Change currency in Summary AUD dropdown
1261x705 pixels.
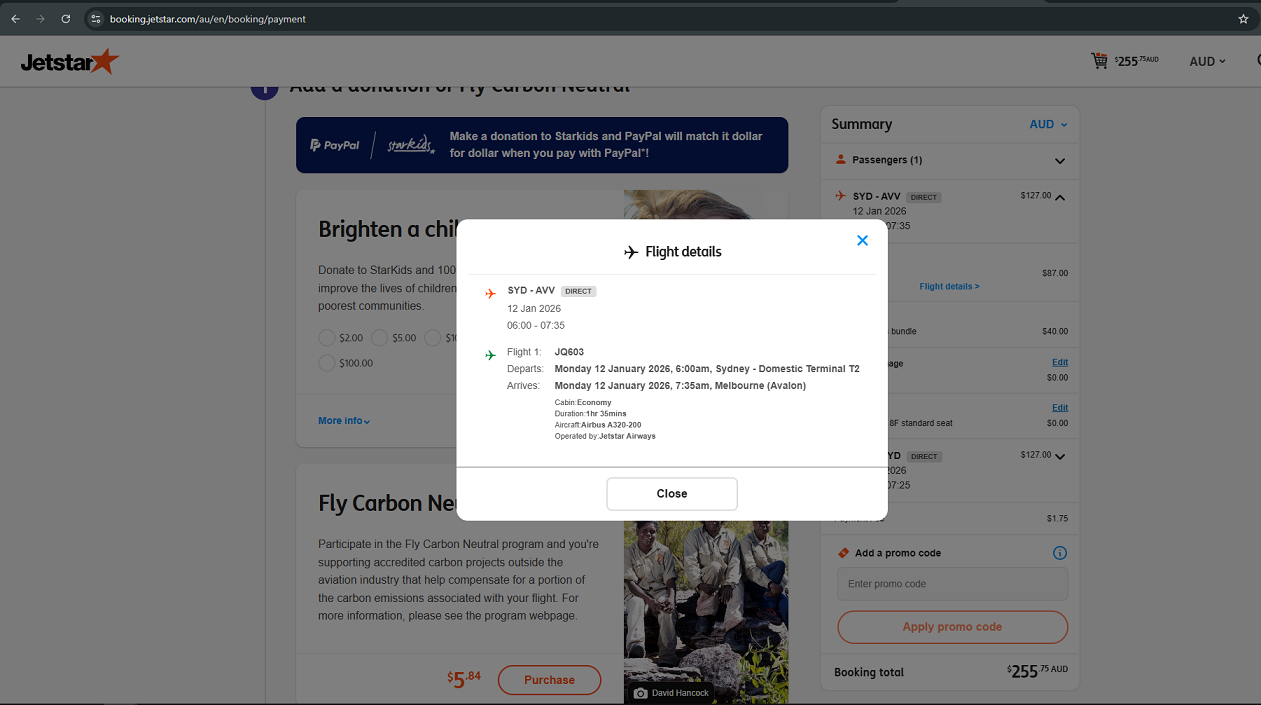pyautogui.click(x=1048, y=124)
